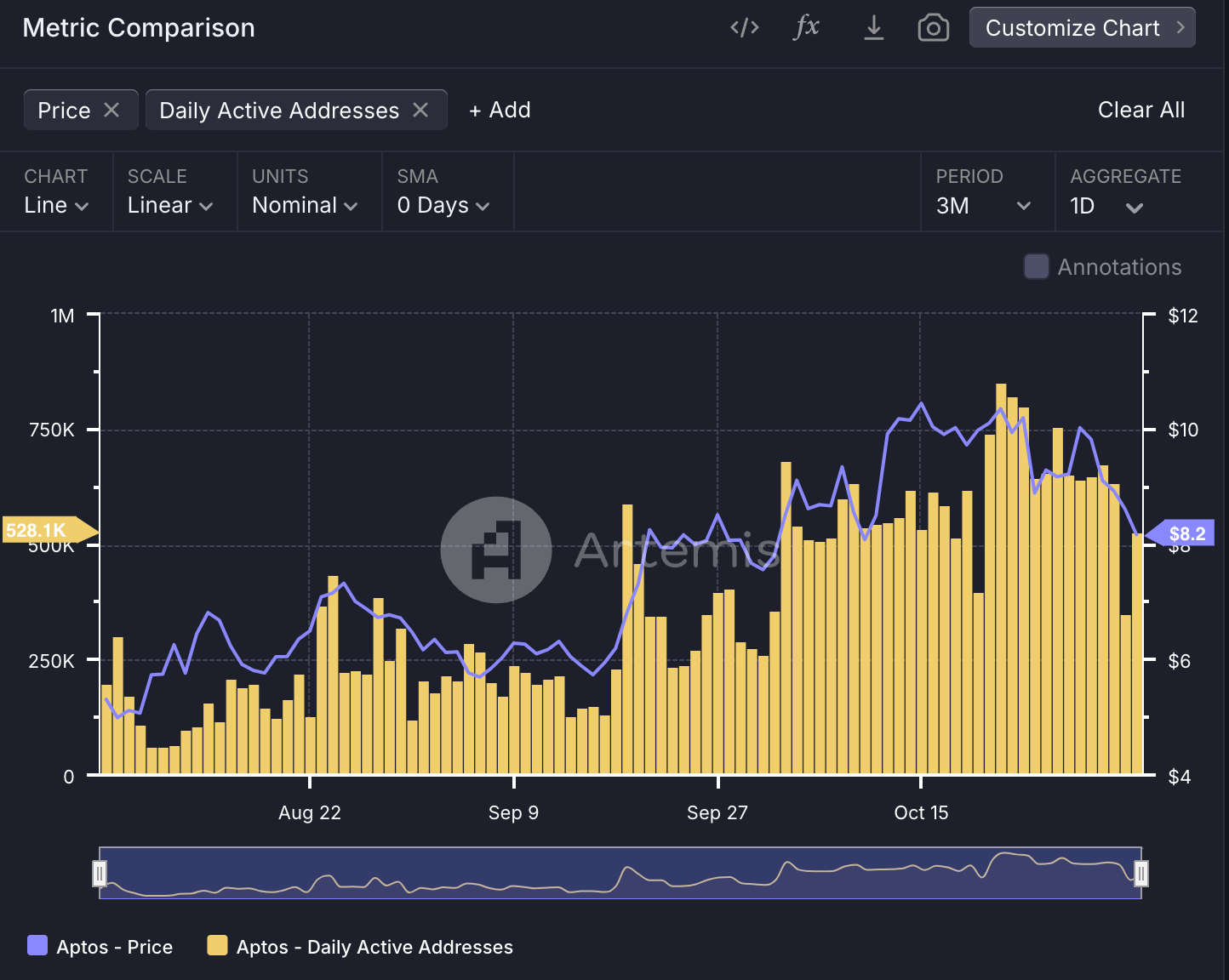The width and height of the screenshot is (1229, 980).
Task: Click the embed code icon
Action: pyautogui.click(x=744, y=27)
